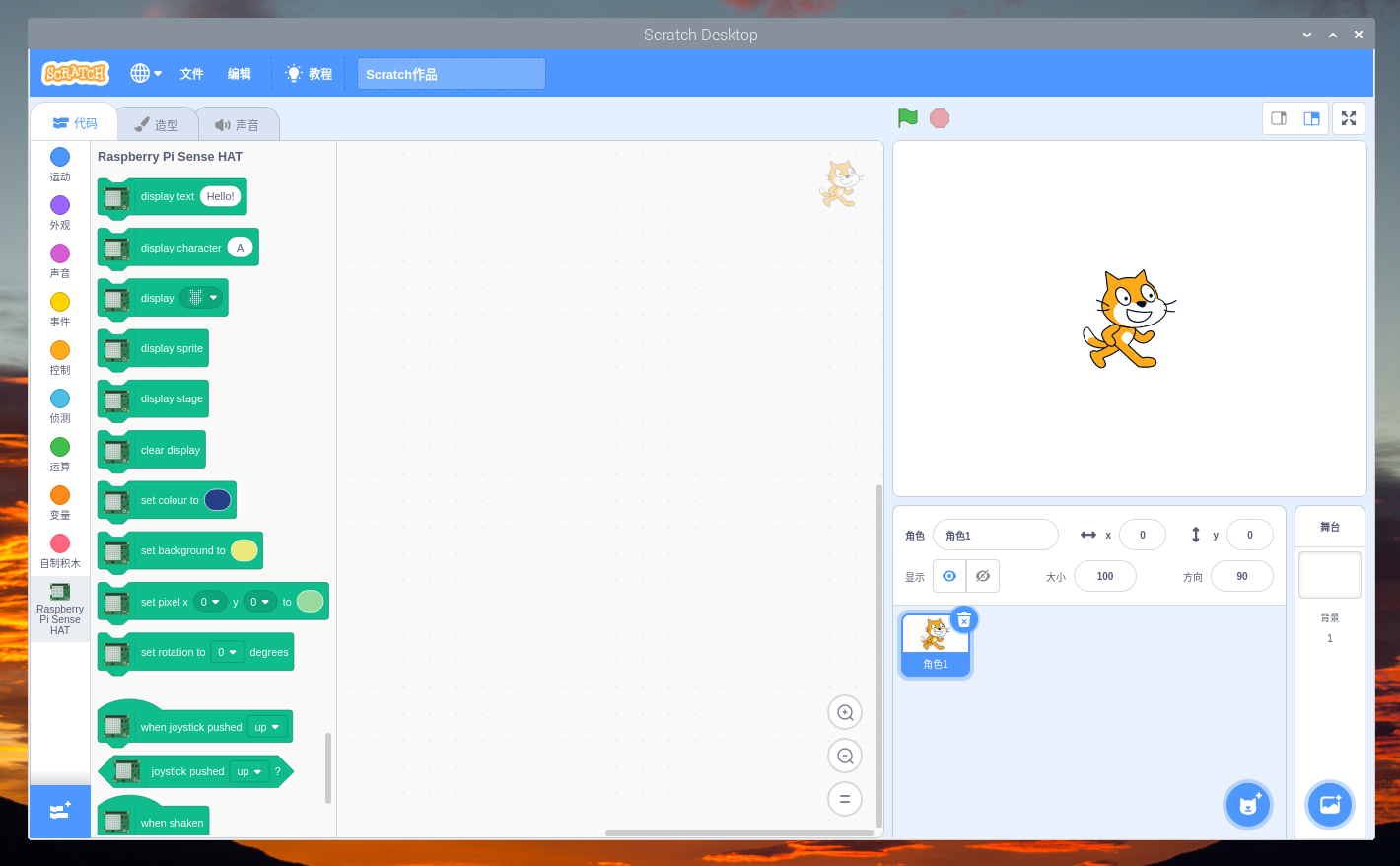Select the Raspberry Pi Sense HAT category

(60, 609)
